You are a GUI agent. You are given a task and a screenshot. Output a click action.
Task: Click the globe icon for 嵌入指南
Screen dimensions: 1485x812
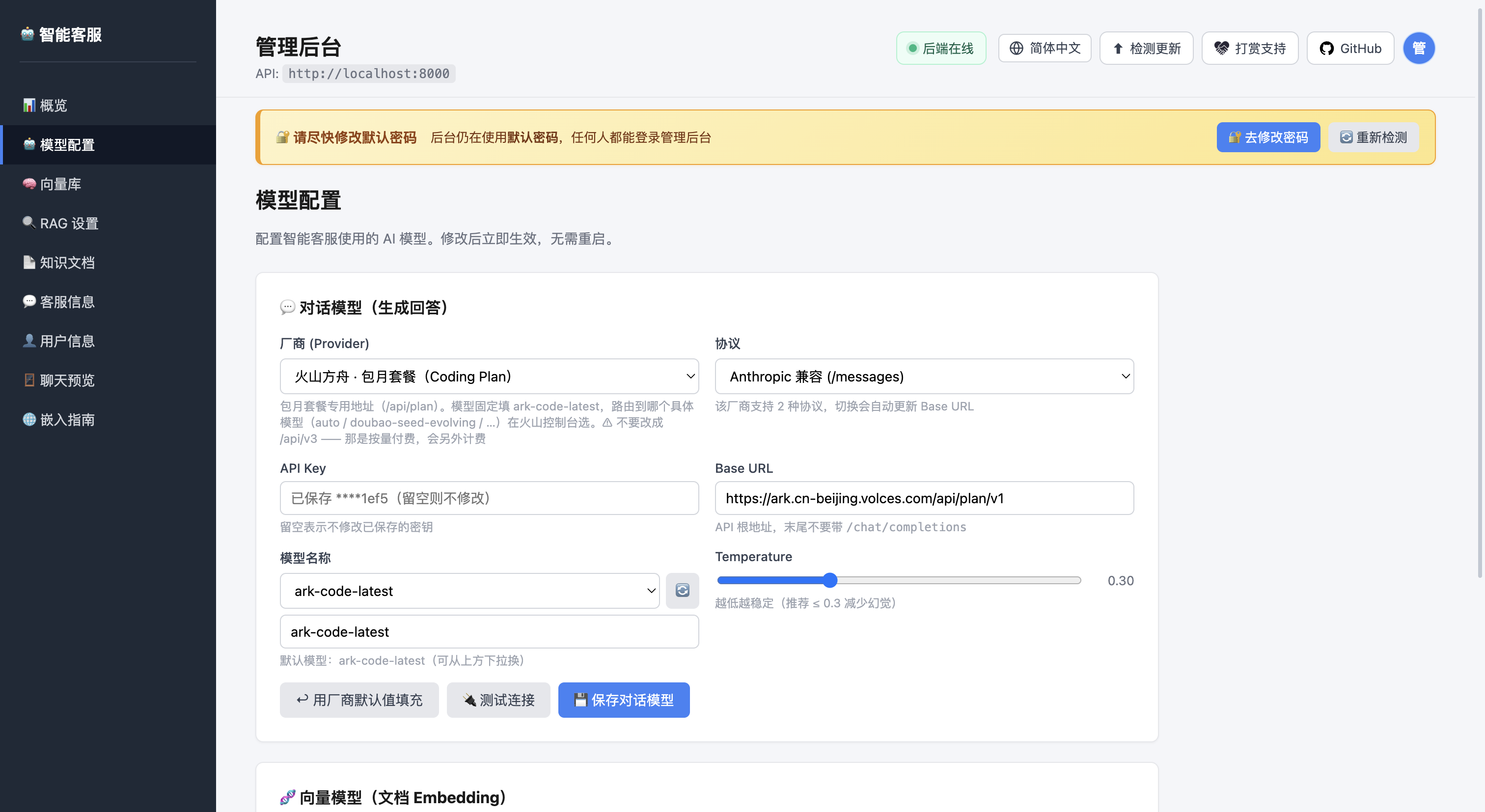29,419
